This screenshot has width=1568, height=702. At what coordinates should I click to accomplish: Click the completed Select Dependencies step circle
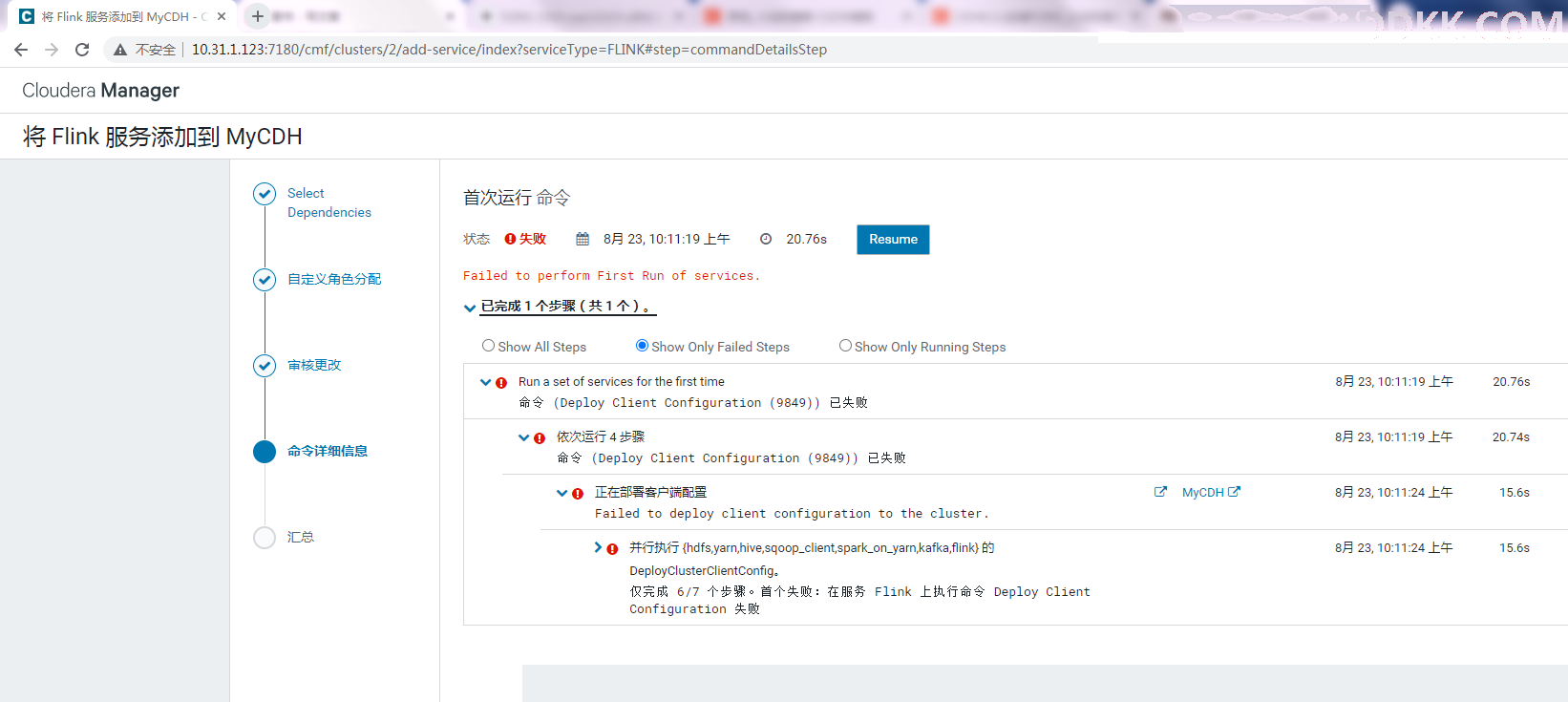click(x=265, y=194)
